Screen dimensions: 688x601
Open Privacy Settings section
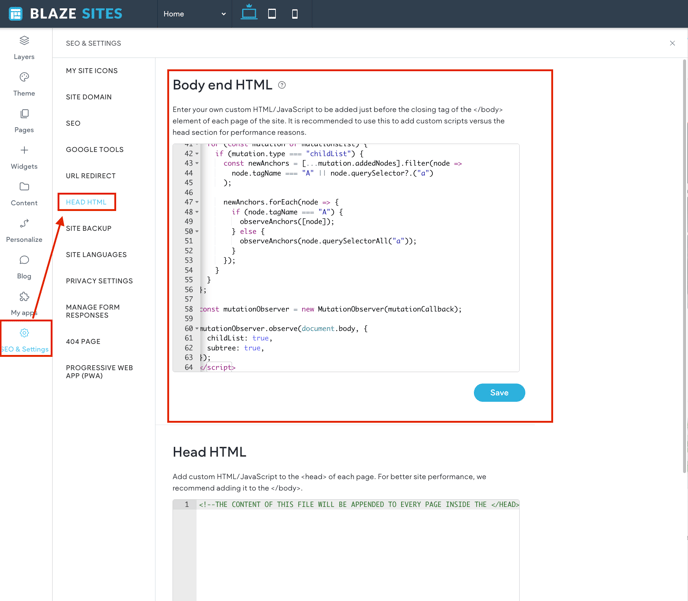[99, 281]
